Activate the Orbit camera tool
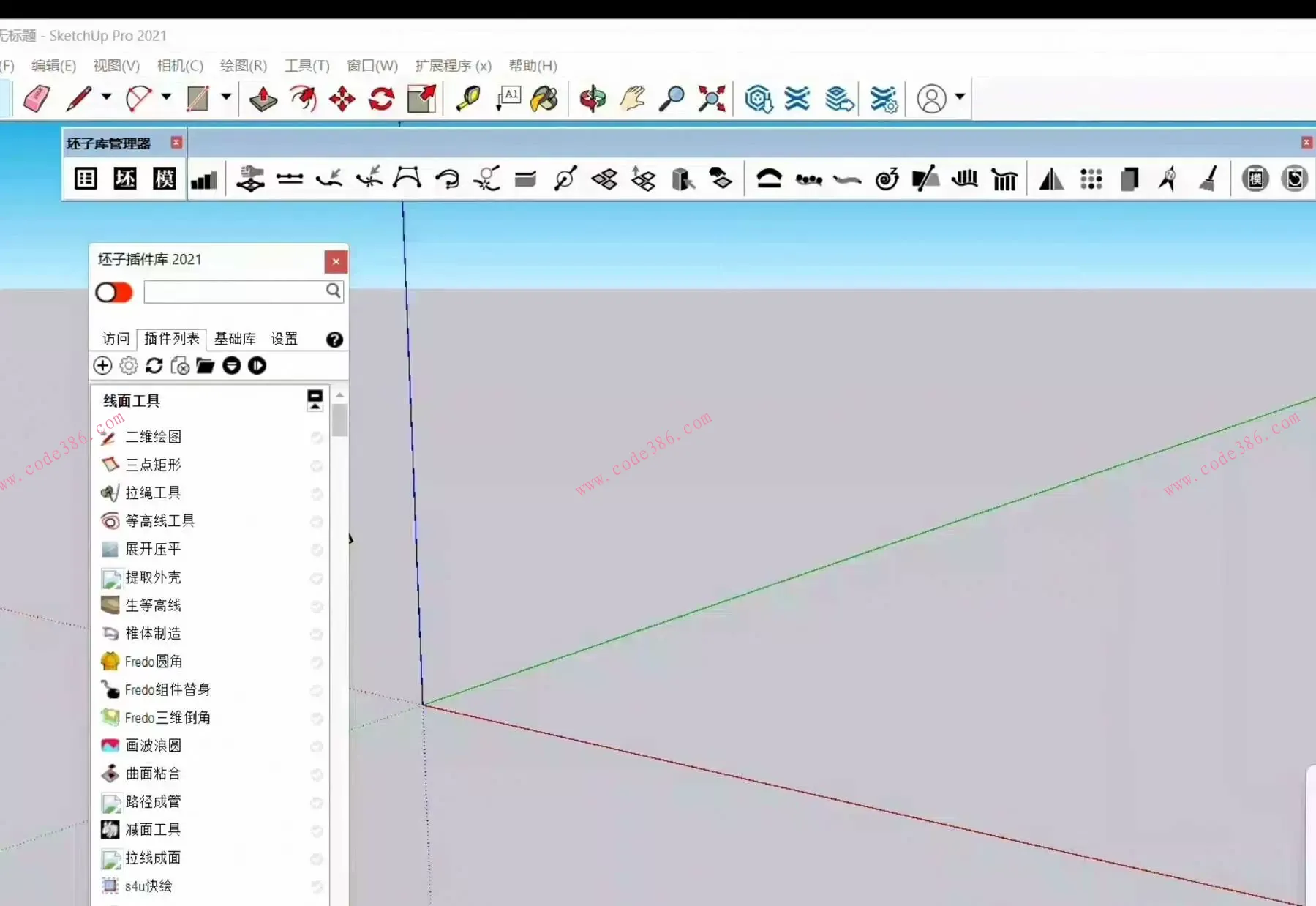Image resolution: width=1316 pixels, height=906 pixels. tap(593, 98)
